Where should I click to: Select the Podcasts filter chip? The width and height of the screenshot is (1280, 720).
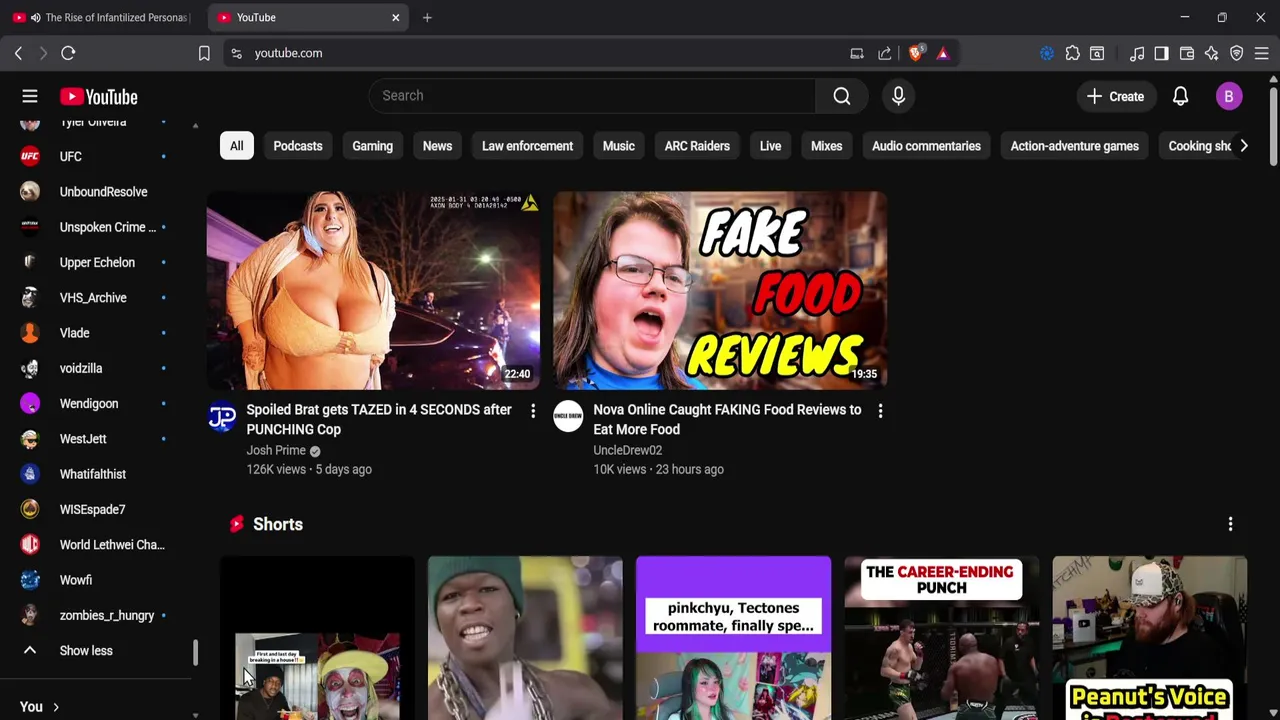pos(298,146)
